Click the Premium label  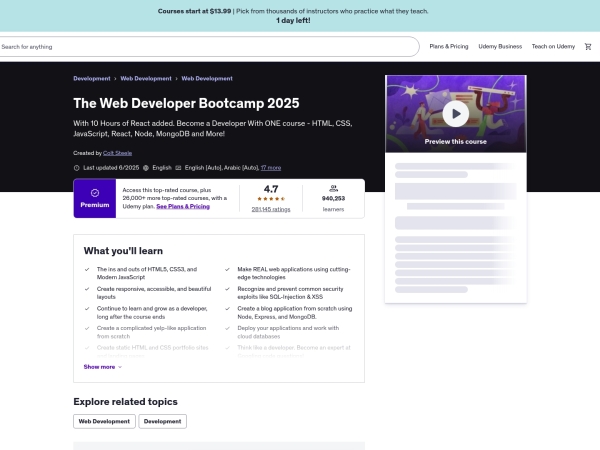95,205
